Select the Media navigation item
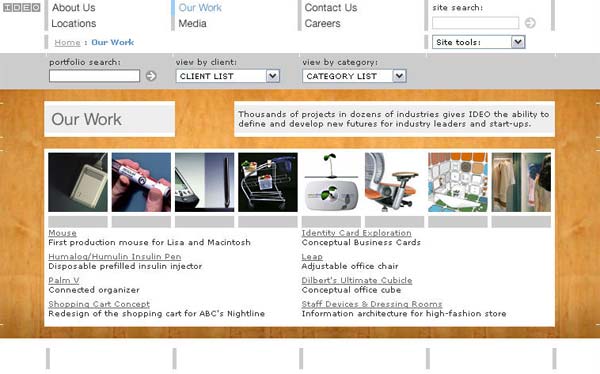The width and height of the screenshot is (600, 374). tap(192, 23)
